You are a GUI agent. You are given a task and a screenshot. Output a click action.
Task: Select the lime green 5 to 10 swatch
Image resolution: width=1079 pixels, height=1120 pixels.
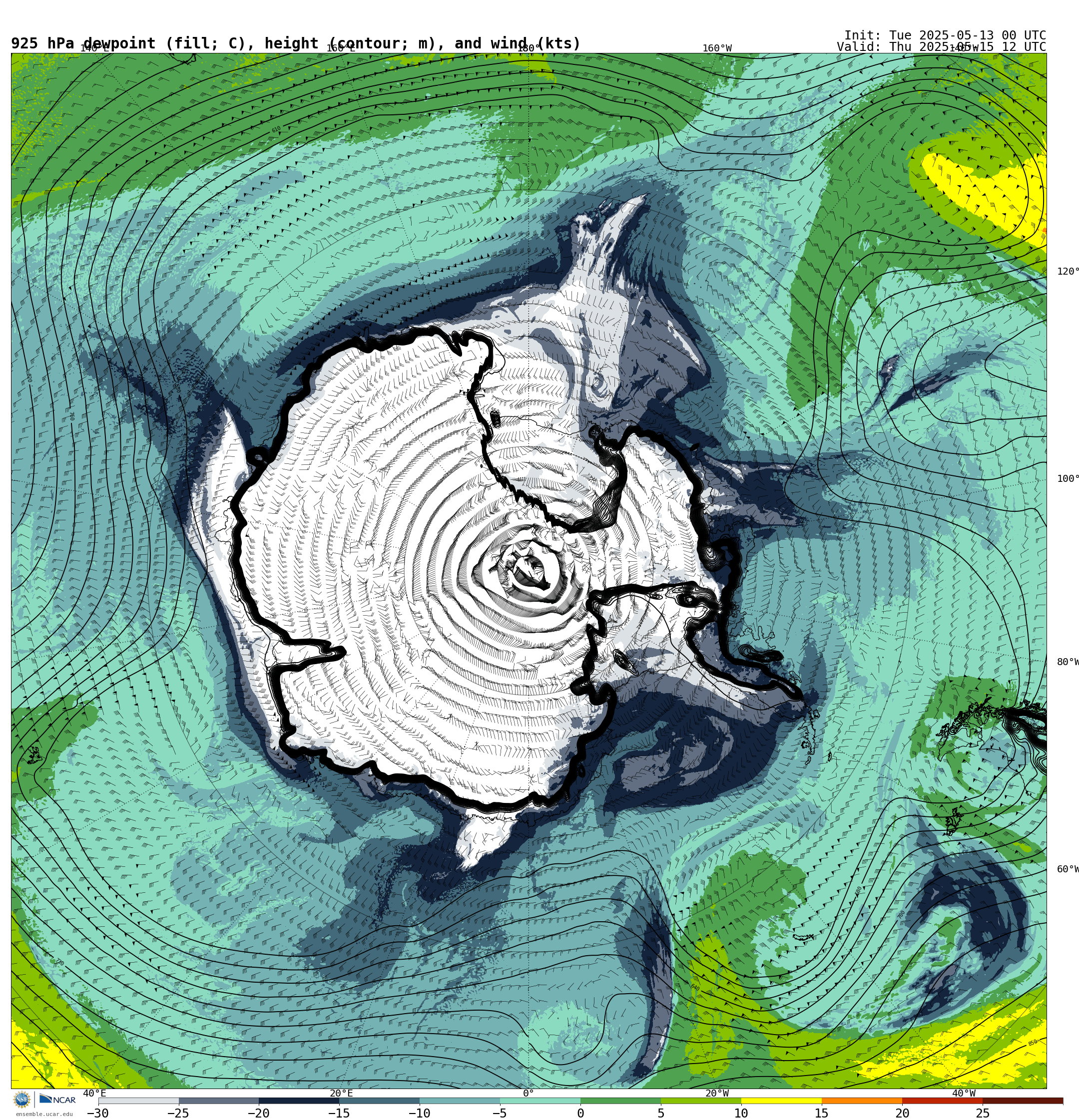pyautogui.click(x=701, y=1101)
